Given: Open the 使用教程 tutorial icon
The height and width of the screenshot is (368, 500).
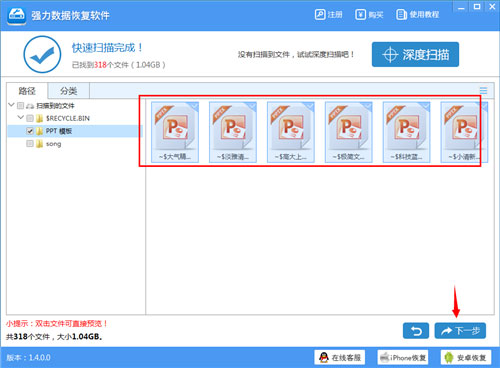Looking at the screenshot, I should pyautogui.click(x=401, y=15).
